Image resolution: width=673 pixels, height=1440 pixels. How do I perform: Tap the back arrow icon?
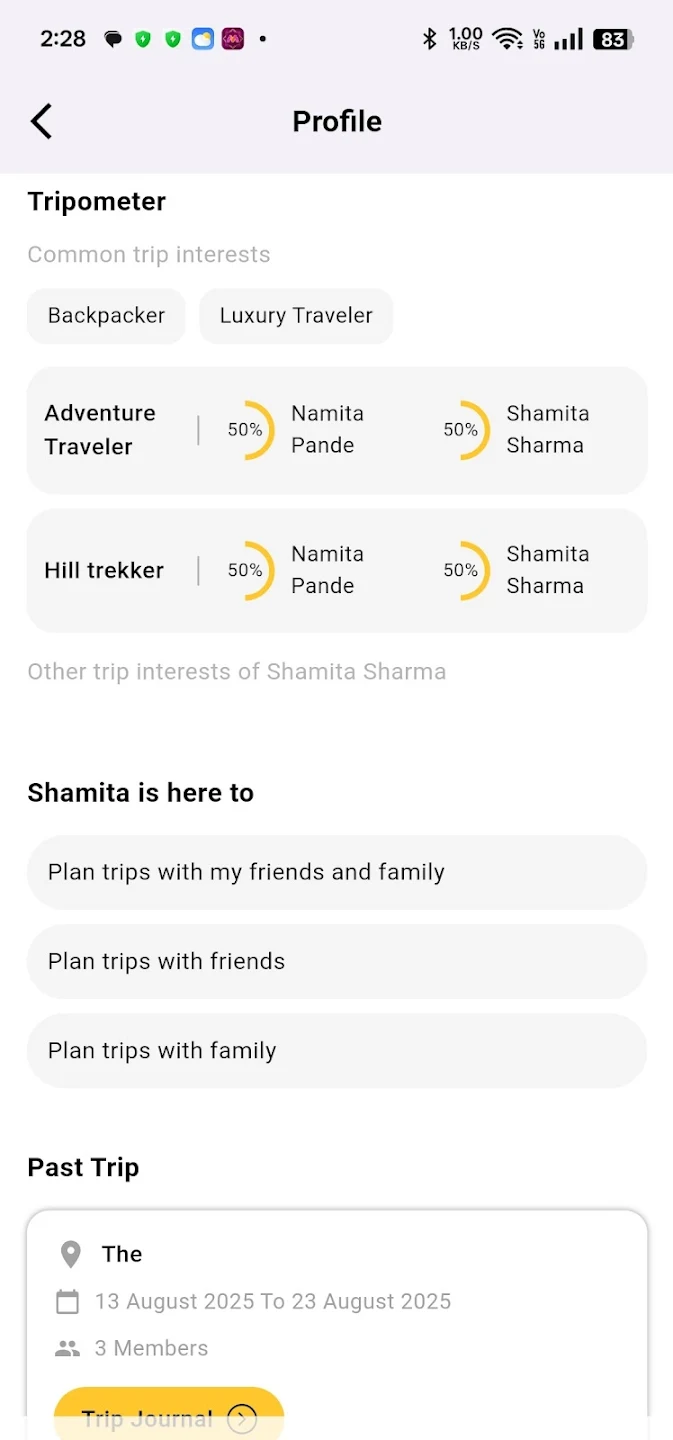click(x=41, y=121)
